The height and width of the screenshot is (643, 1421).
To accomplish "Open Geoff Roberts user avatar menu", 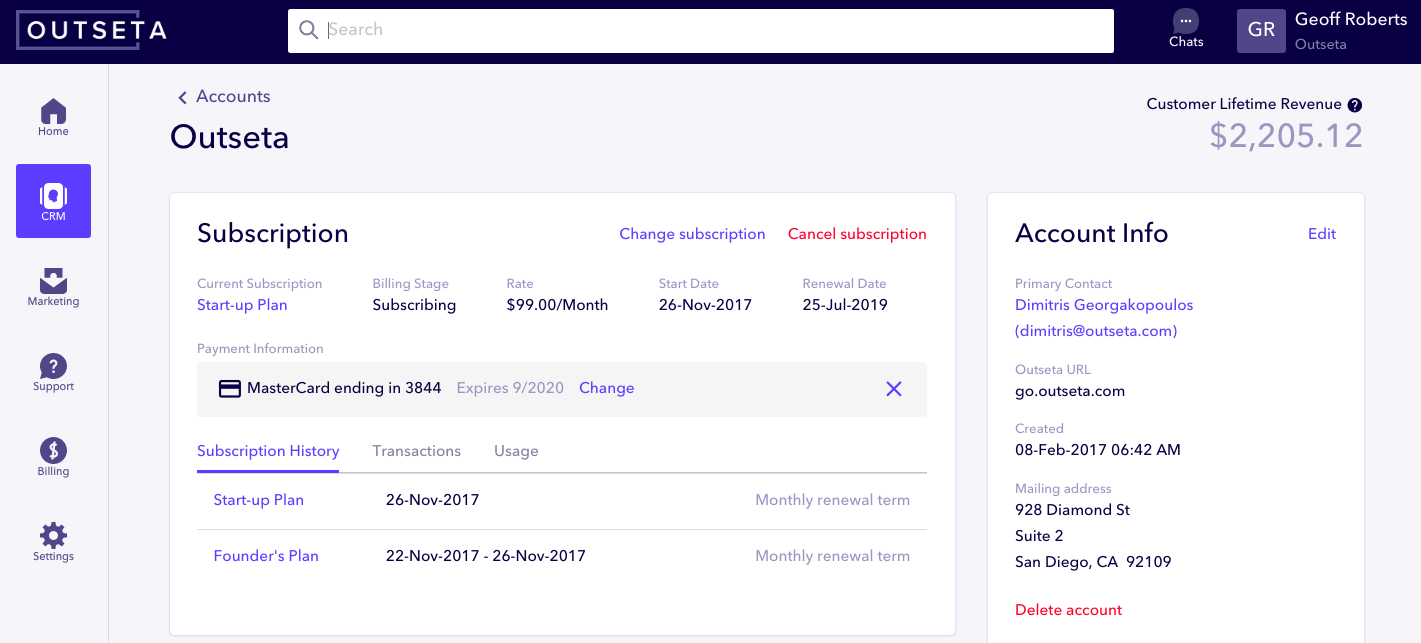I will (1261, 31).
